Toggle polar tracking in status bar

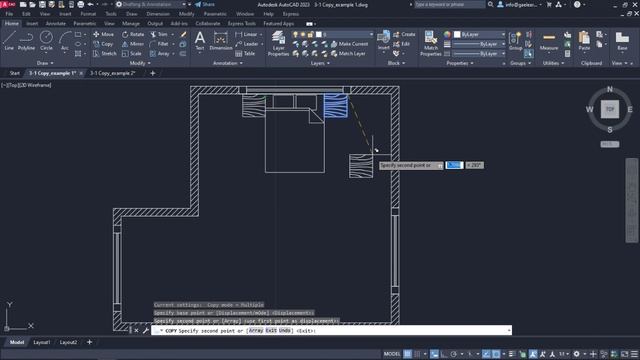pos(453,354)
